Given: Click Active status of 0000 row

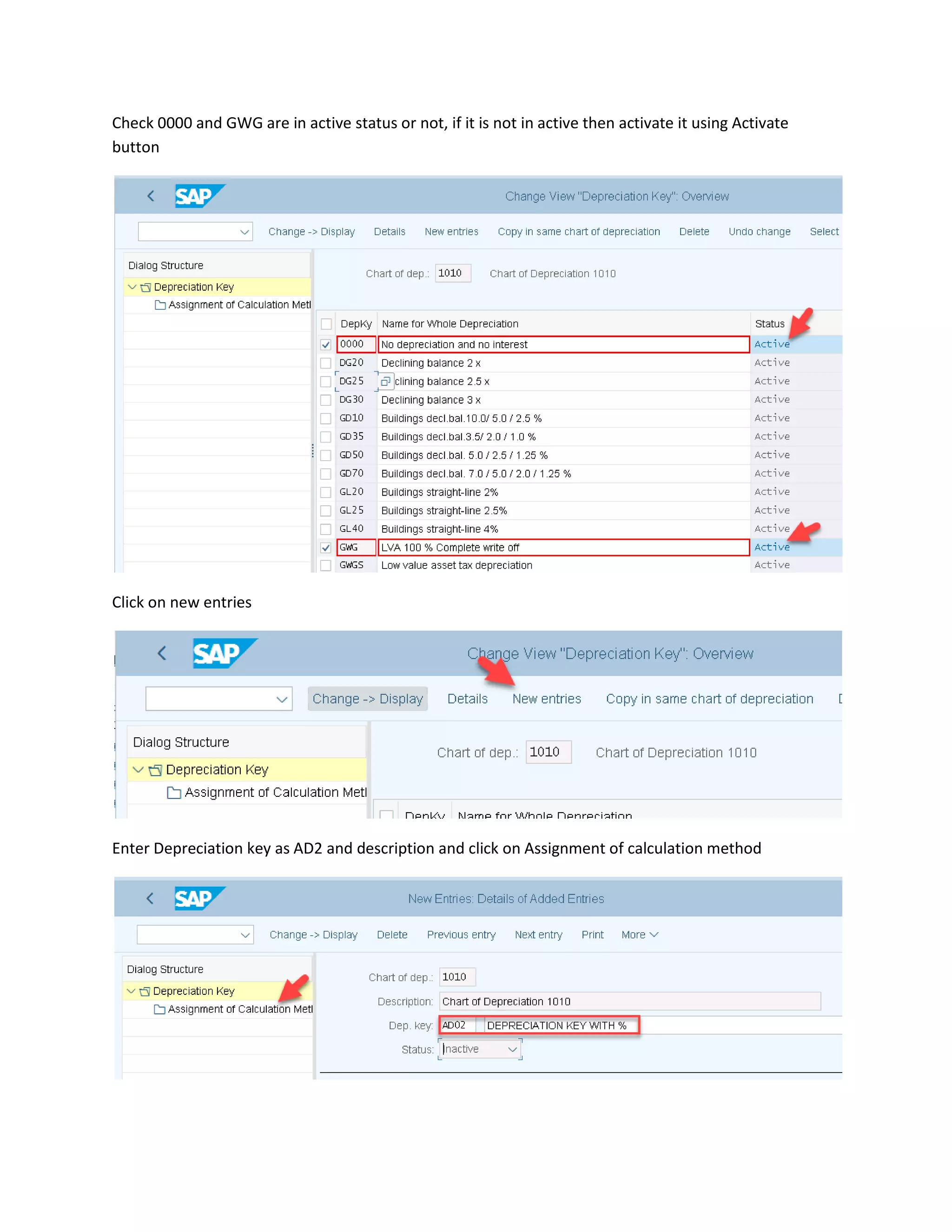Looking at the screenshot, I should pos(772,344).
